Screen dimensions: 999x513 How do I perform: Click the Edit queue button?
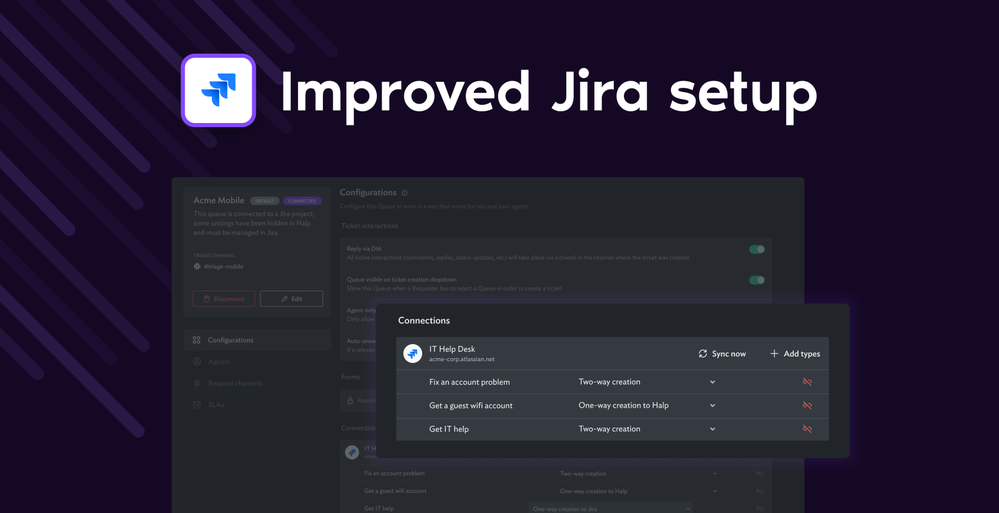291,299
